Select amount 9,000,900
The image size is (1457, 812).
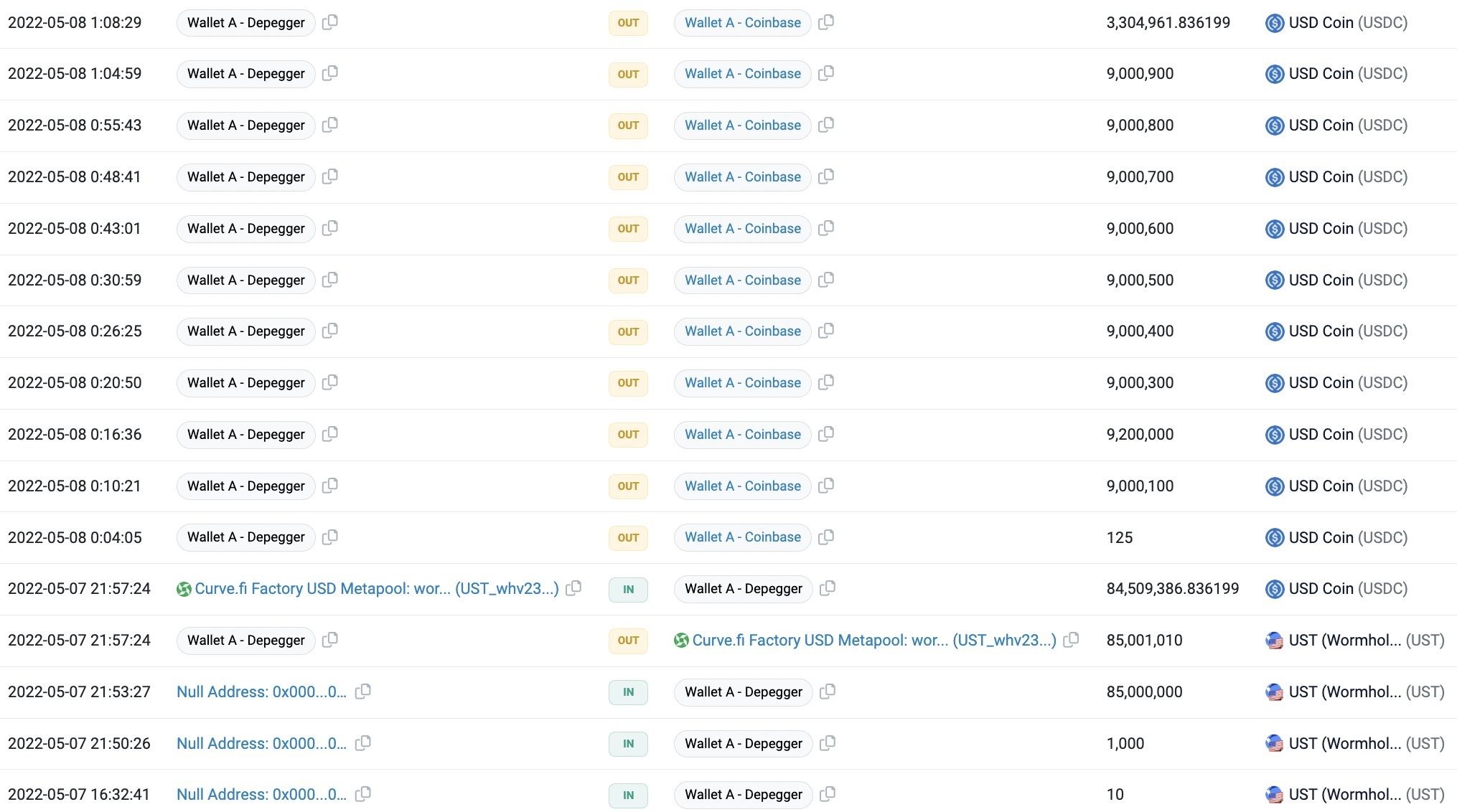tap(1140, 73)
